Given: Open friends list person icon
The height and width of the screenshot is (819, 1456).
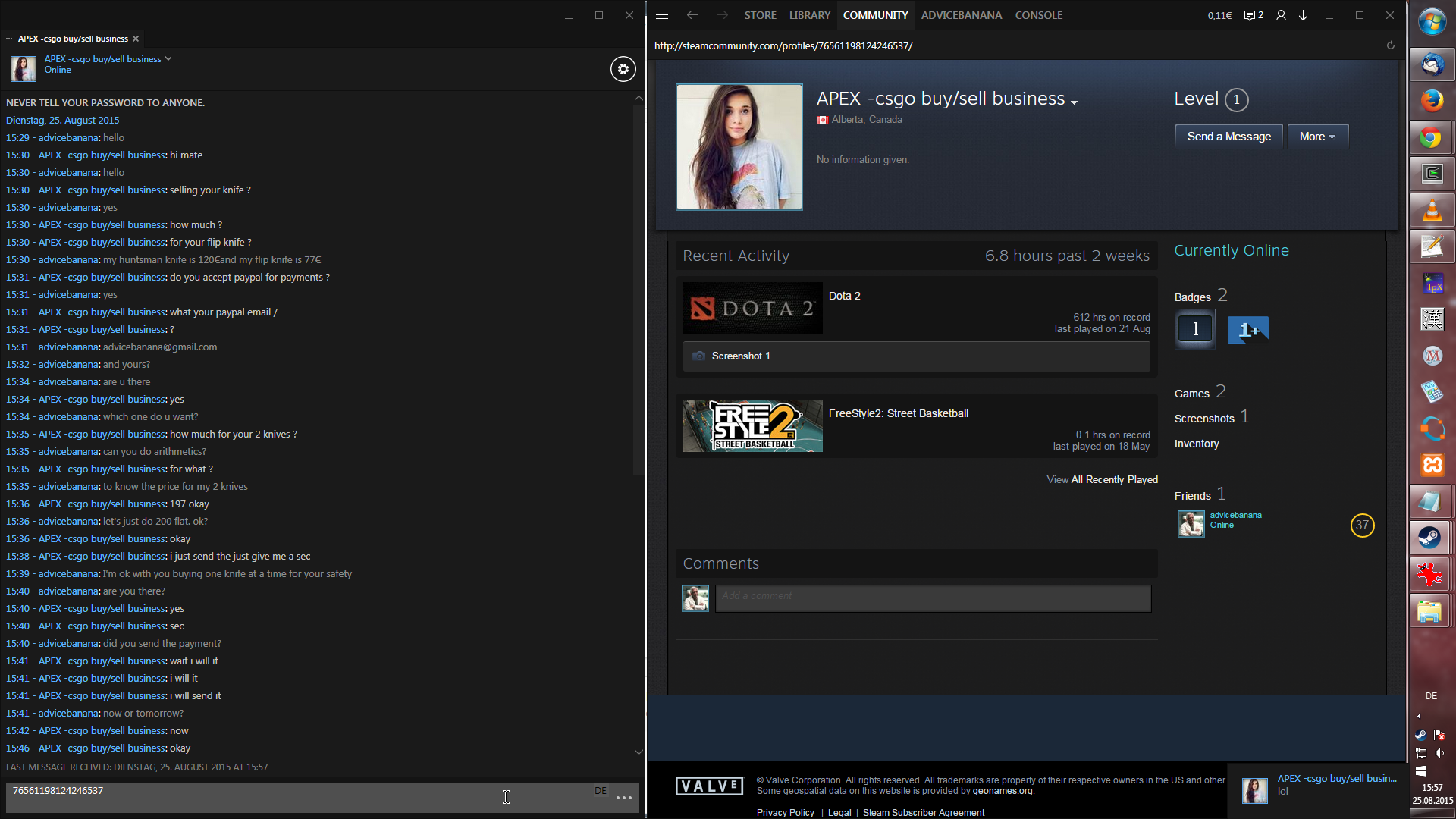Looking at the screenshot, I should 1281,15.
